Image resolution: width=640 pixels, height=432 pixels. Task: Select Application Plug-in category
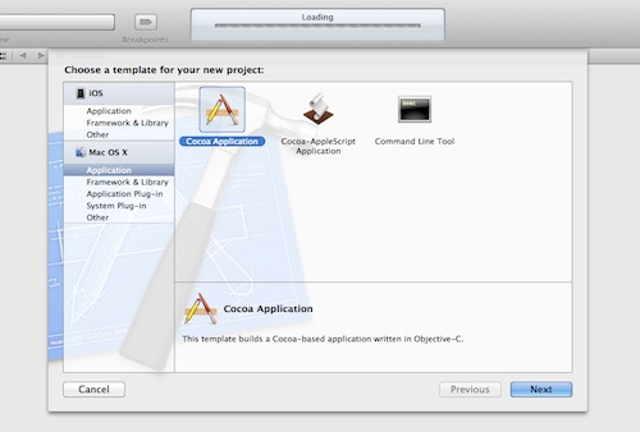click(124, 194)
